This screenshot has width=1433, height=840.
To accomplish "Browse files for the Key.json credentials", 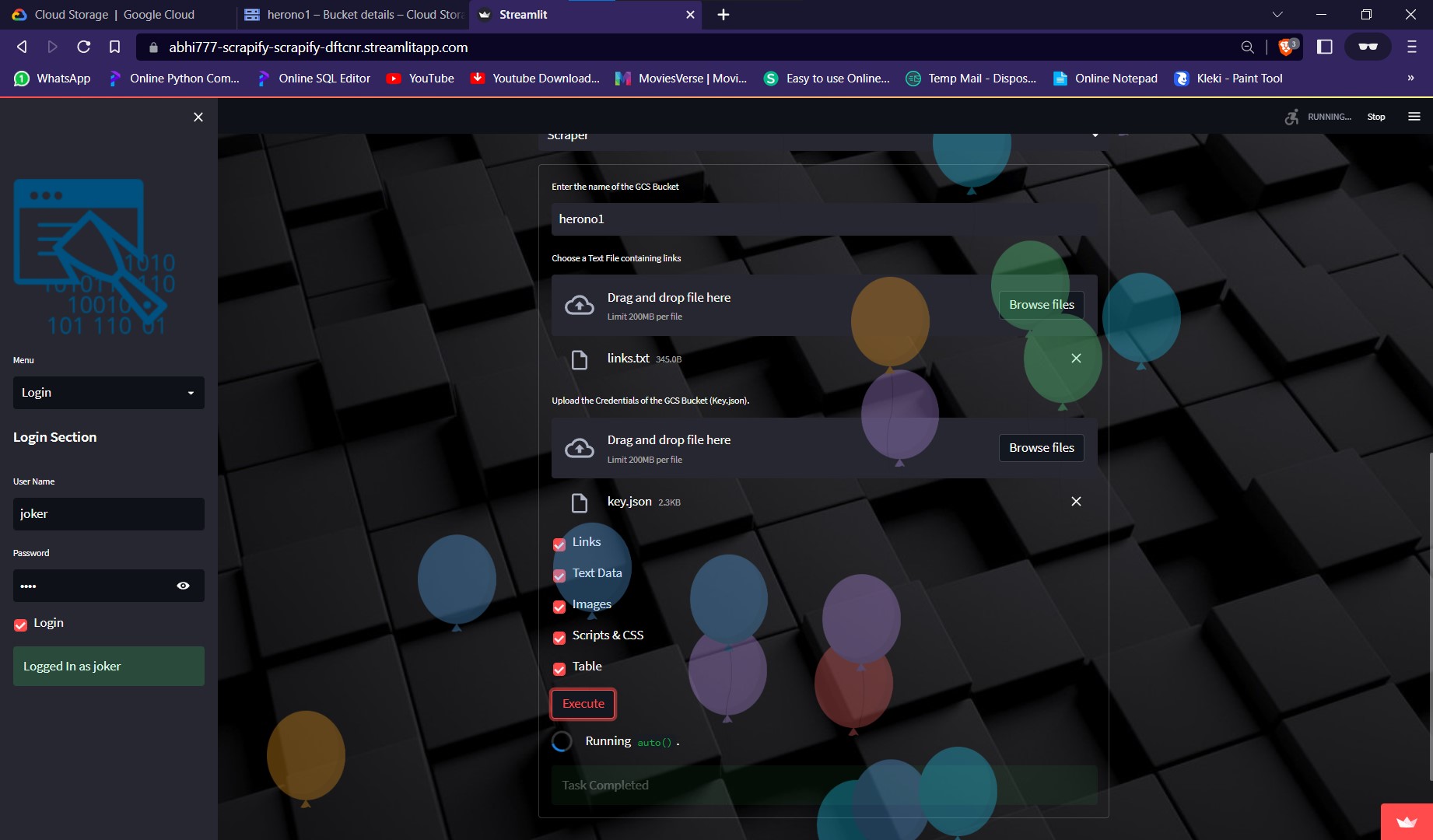I will 1041,448.
